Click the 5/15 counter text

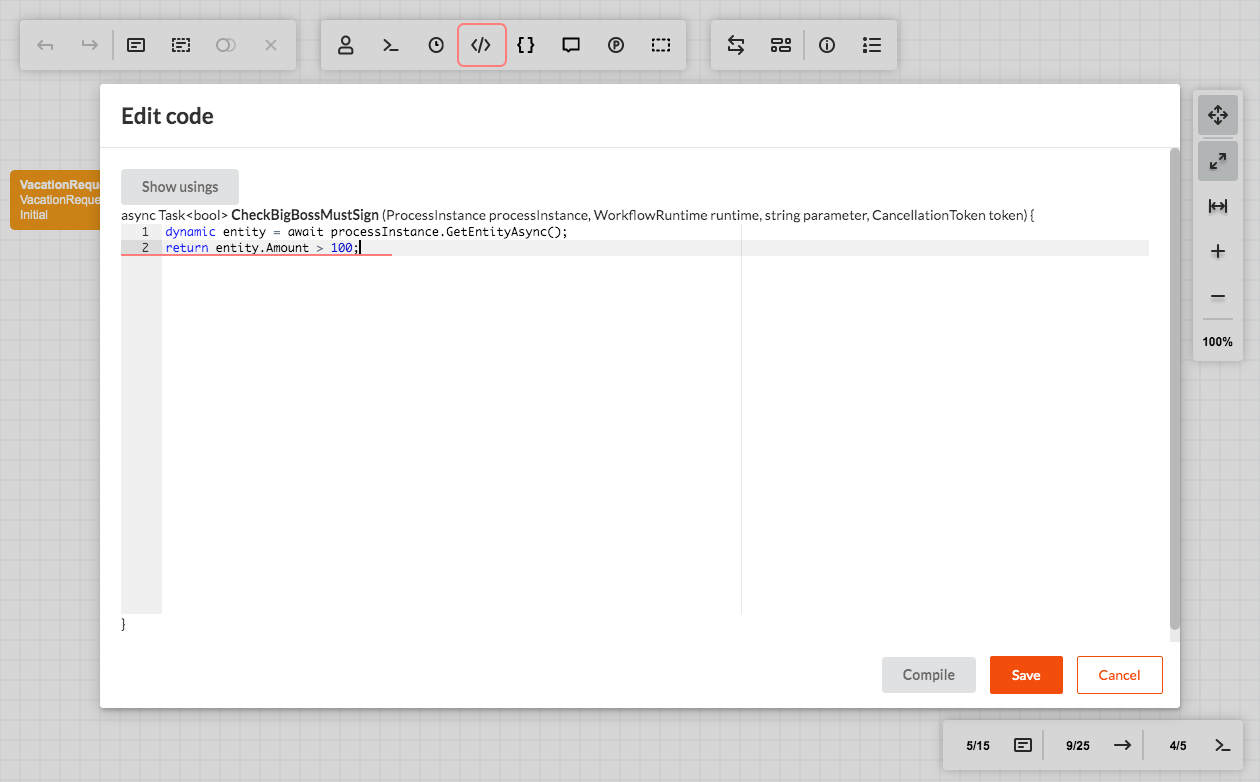[x=978, y=746]
